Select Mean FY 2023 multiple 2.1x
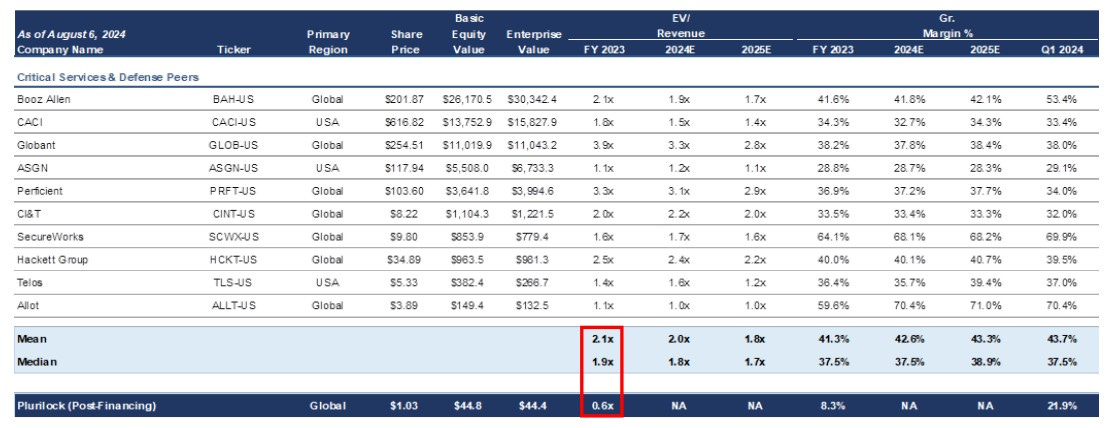The image size is (1115, 428). [x=603, y=340]
